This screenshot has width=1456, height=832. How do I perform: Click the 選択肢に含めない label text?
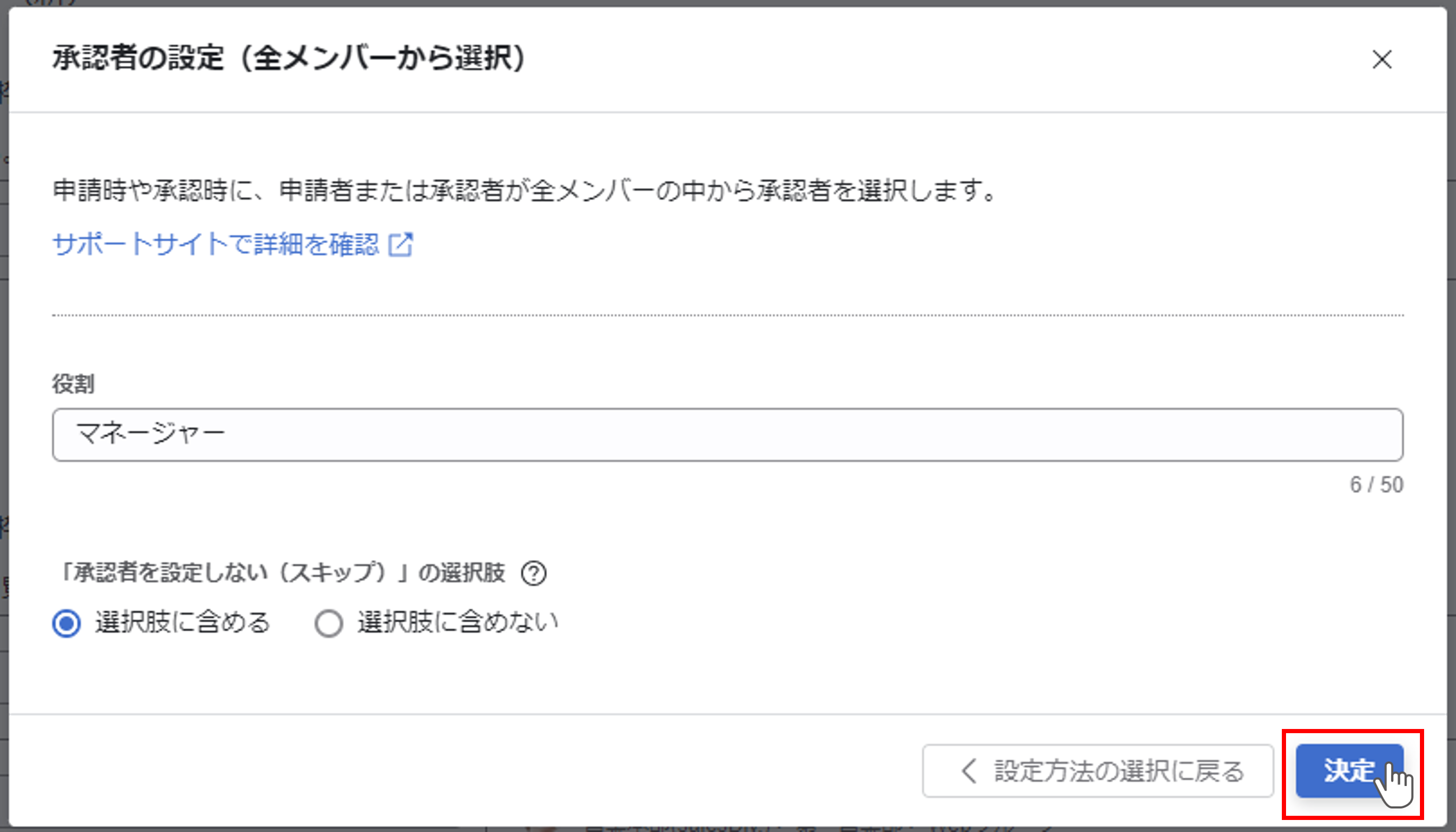tap(458, 622)
